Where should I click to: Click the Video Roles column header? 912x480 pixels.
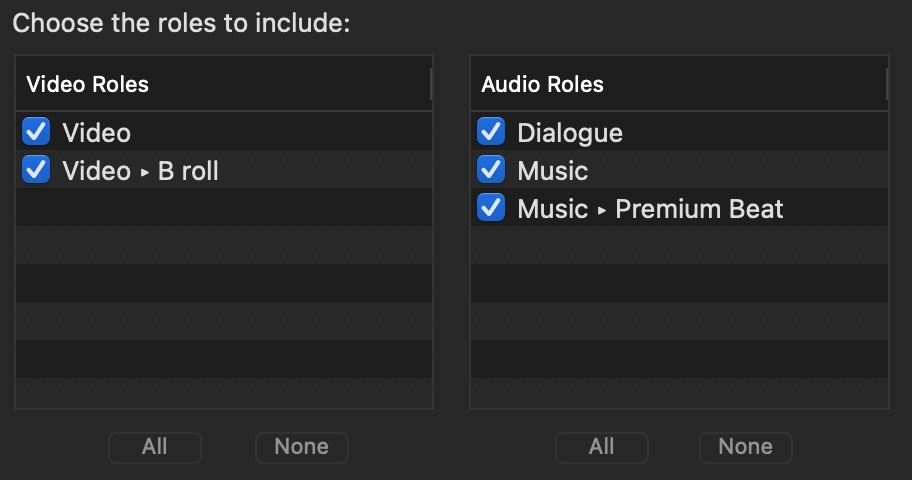coord(223,84)
